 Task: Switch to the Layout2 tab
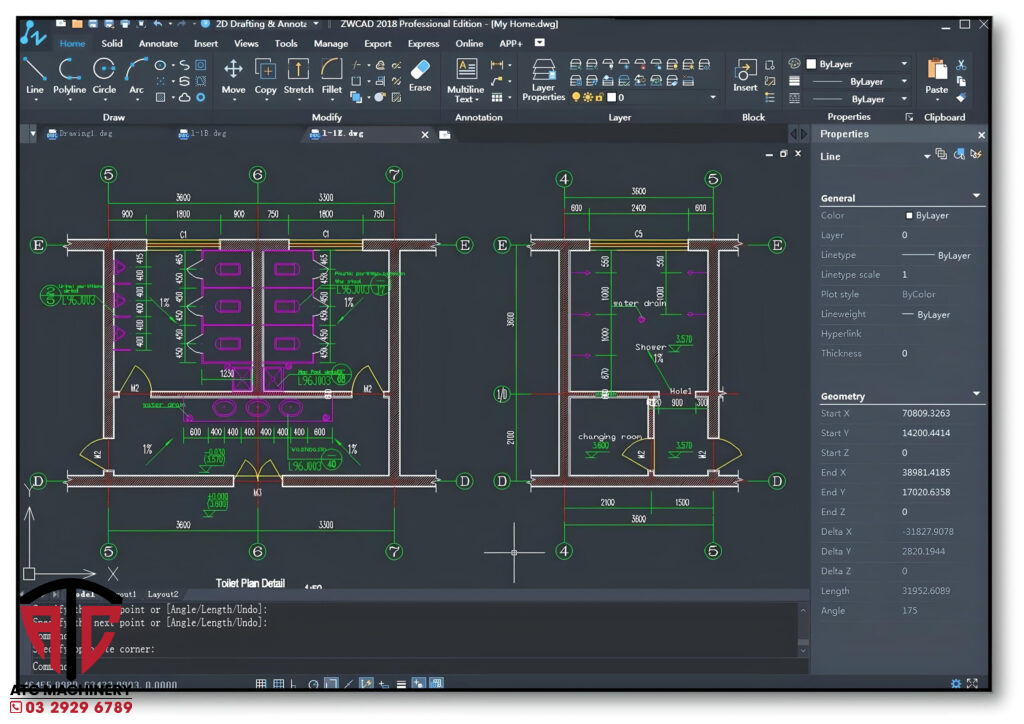[x=163, y=594]
